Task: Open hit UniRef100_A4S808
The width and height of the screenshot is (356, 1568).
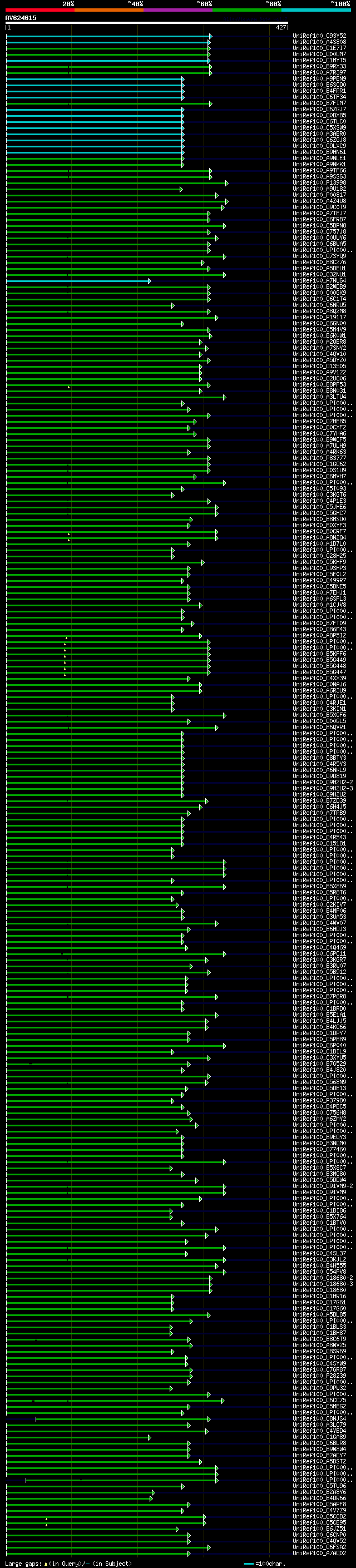Action: point(319,42)
